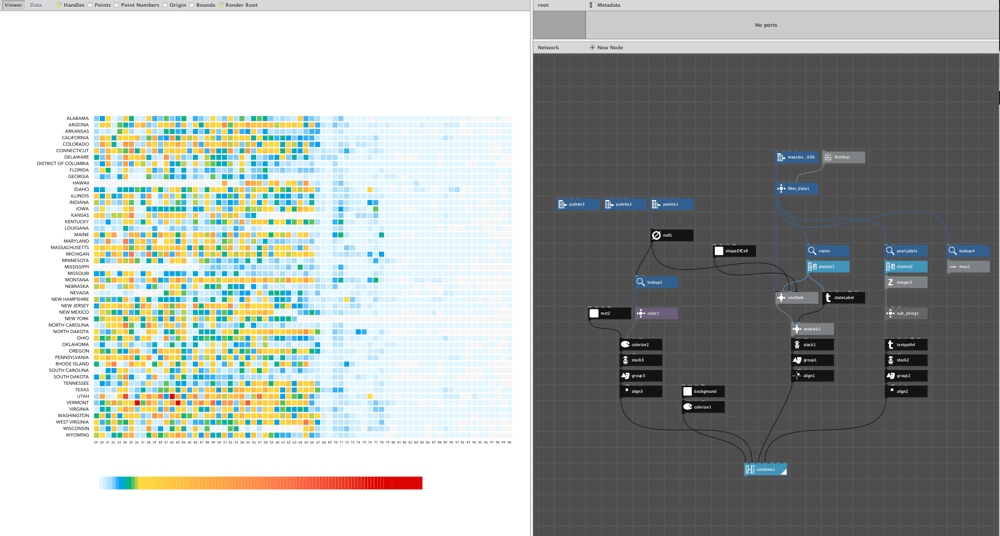Select the palette1 node
Viewport: 1000px width, 536px height.
(672, 204)
